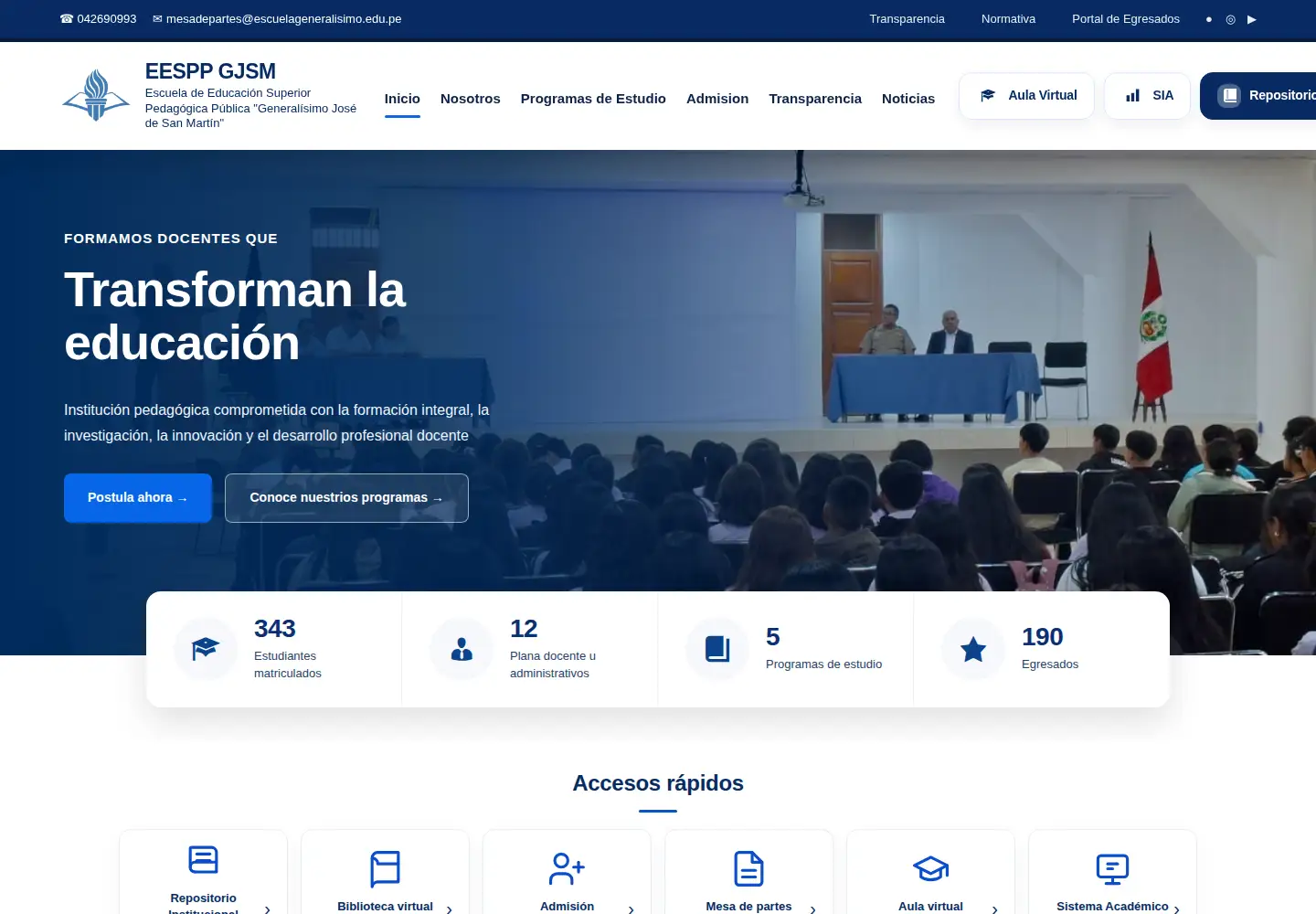Click the star icon beside 190 Egresados

[x=973, y=649]
